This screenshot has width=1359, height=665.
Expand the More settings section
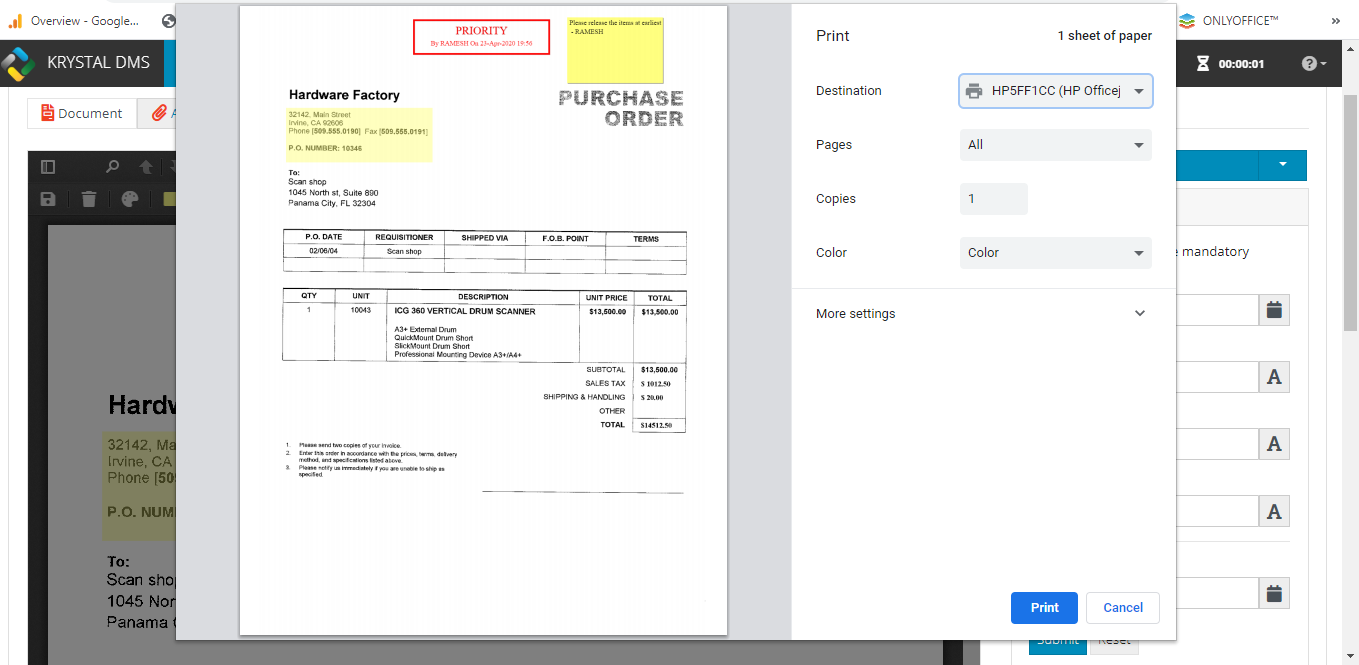[x=1139, y=313]
